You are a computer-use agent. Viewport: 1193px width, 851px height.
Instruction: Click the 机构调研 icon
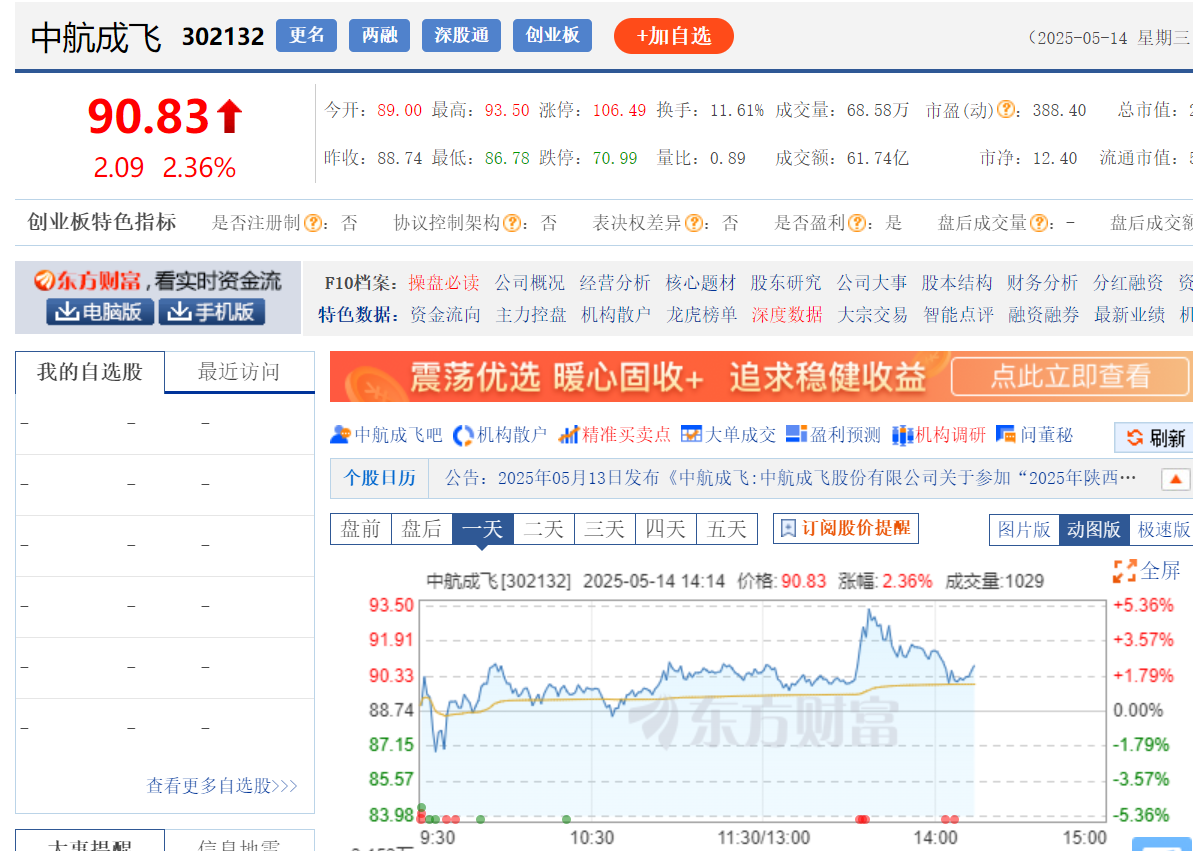[x=902, y=435]
